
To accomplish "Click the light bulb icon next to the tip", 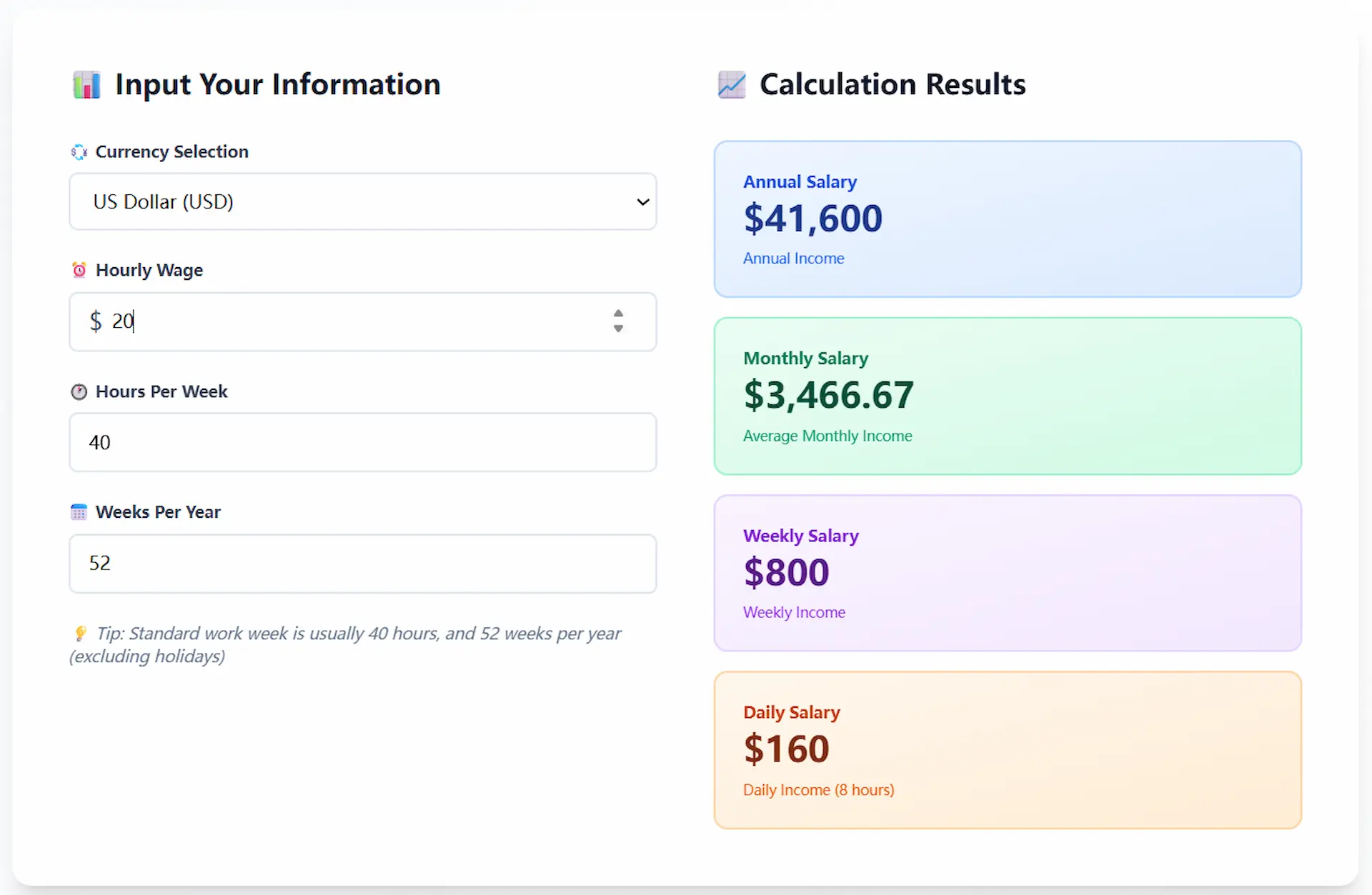I will 81,633.
